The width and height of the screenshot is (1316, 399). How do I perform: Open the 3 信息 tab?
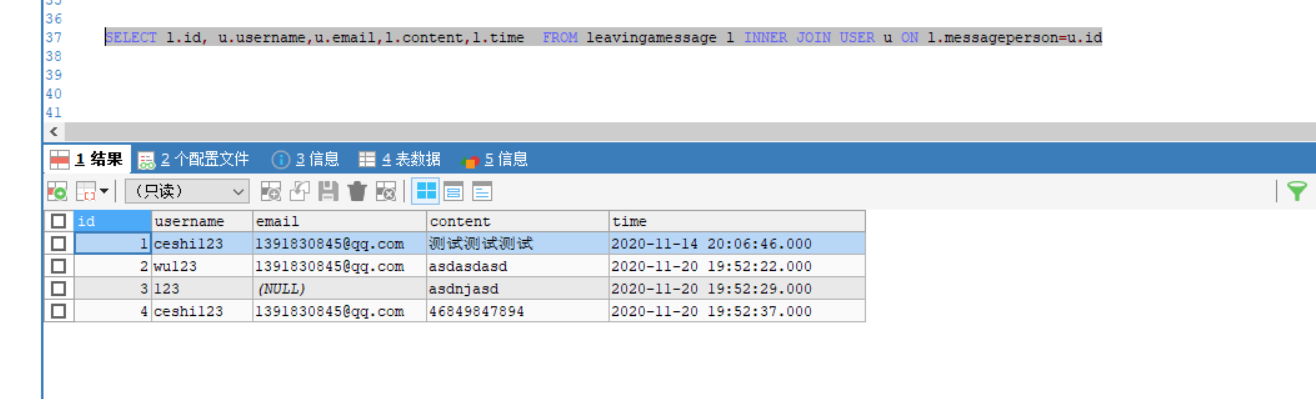(x=305, y=159)
